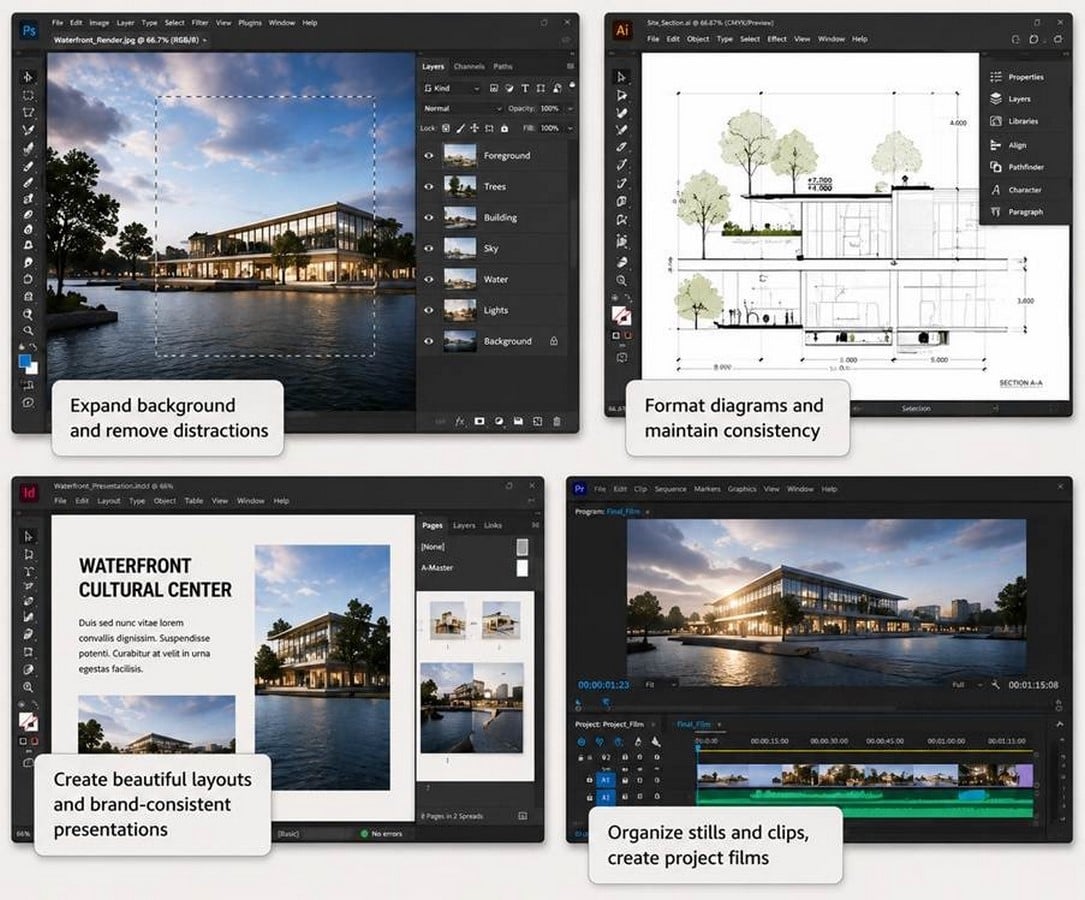Select the Move tool in Photoshop

click(x=28, y=77)
